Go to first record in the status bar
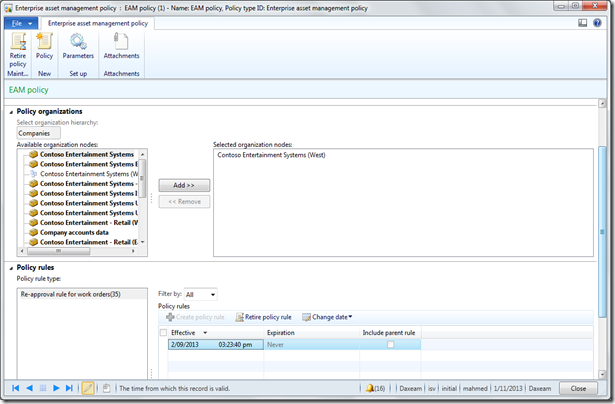Screen dimensions: 615x404 16,388
